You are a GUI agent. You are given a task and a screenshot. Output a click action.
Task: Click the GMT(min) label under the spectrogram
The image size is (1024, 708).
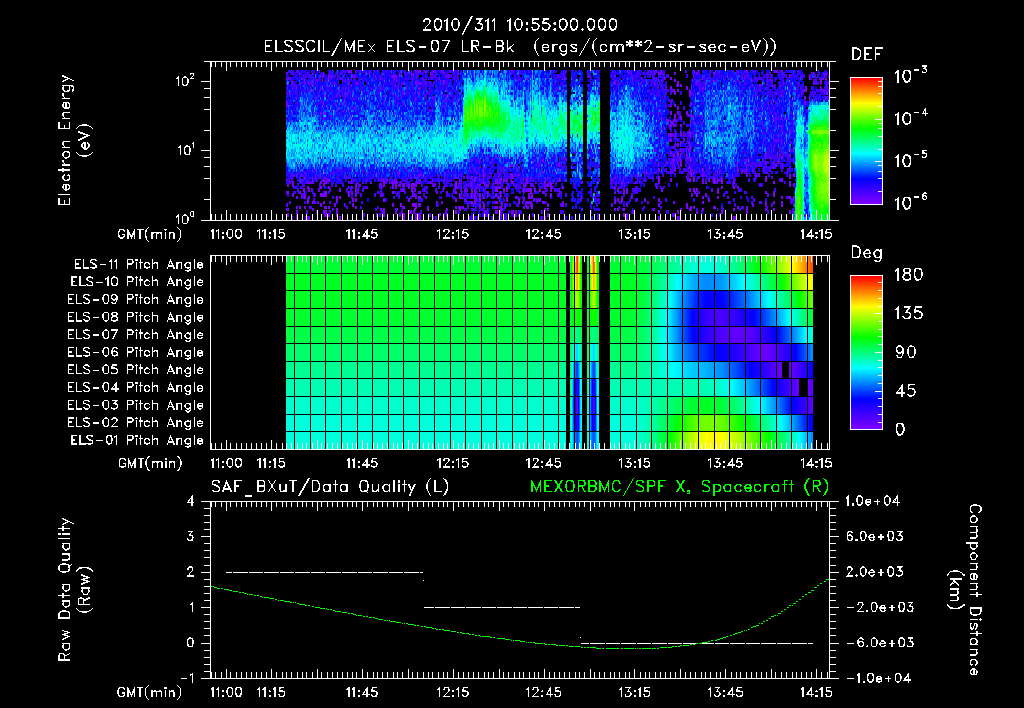click(x=150, y=234)
